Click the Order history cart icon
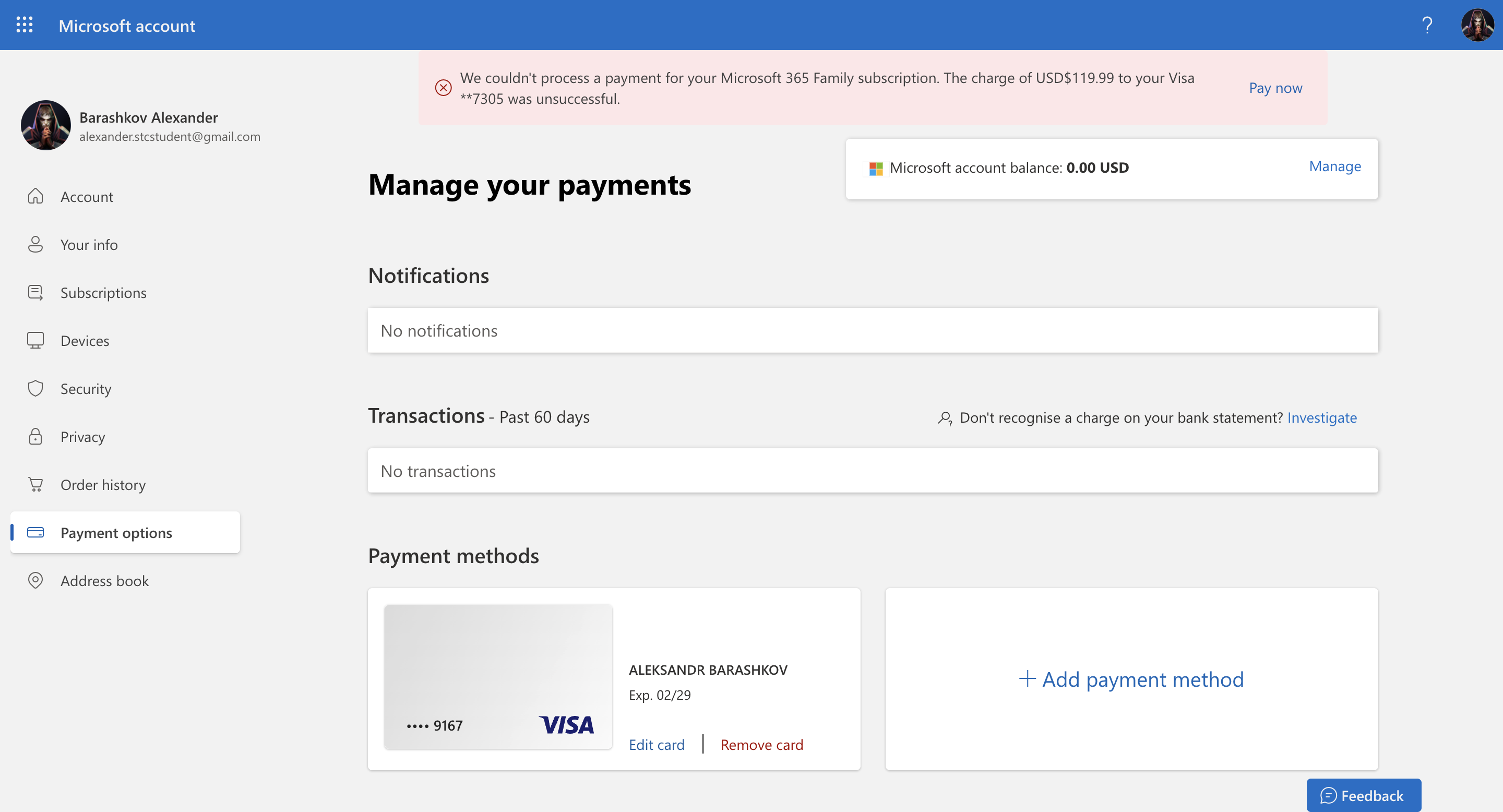 coord(35,484)
